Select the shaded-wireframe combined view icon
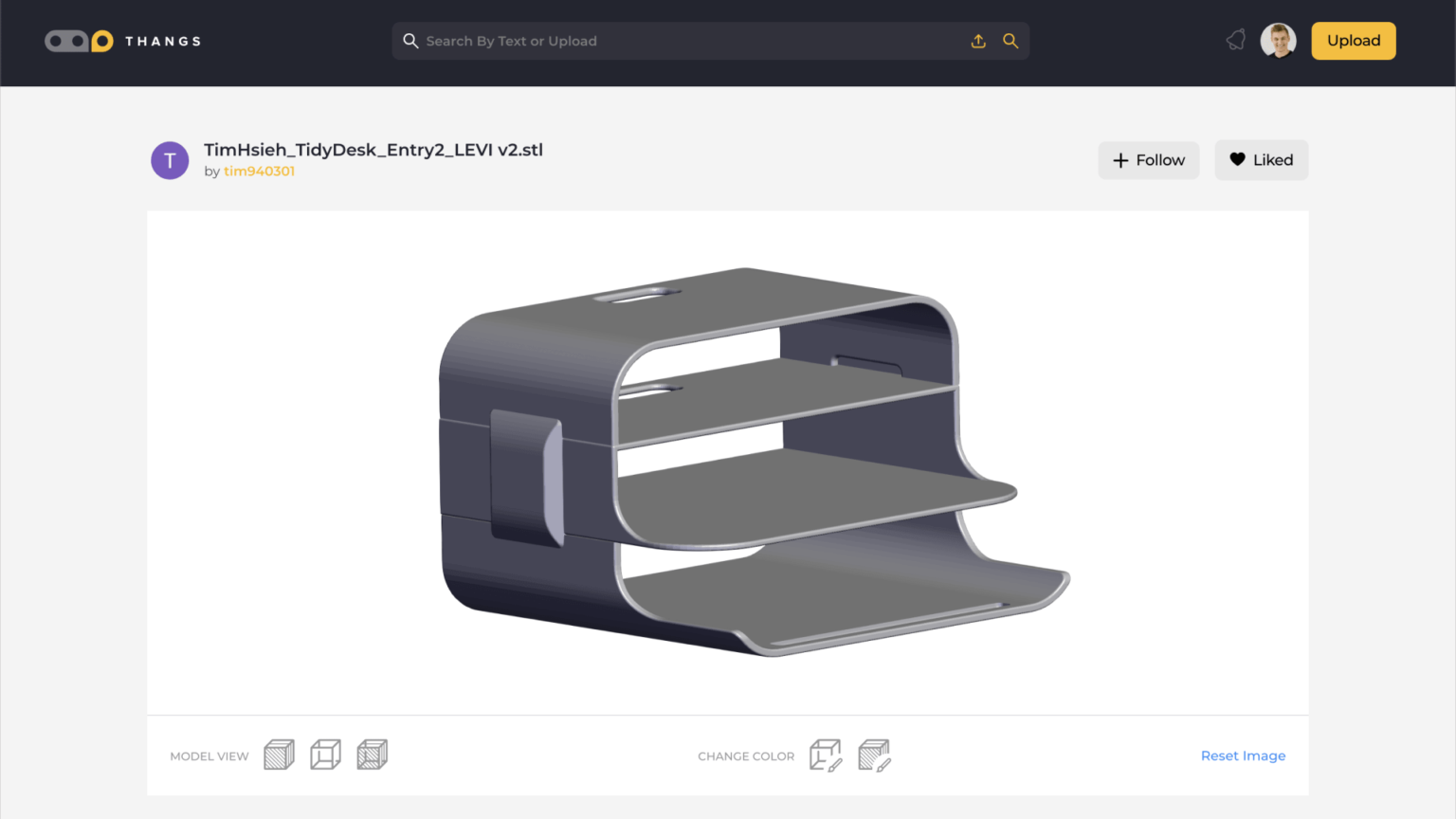Image resolution: width=1456 pixels, height=819 pixels. click(372, 754)
